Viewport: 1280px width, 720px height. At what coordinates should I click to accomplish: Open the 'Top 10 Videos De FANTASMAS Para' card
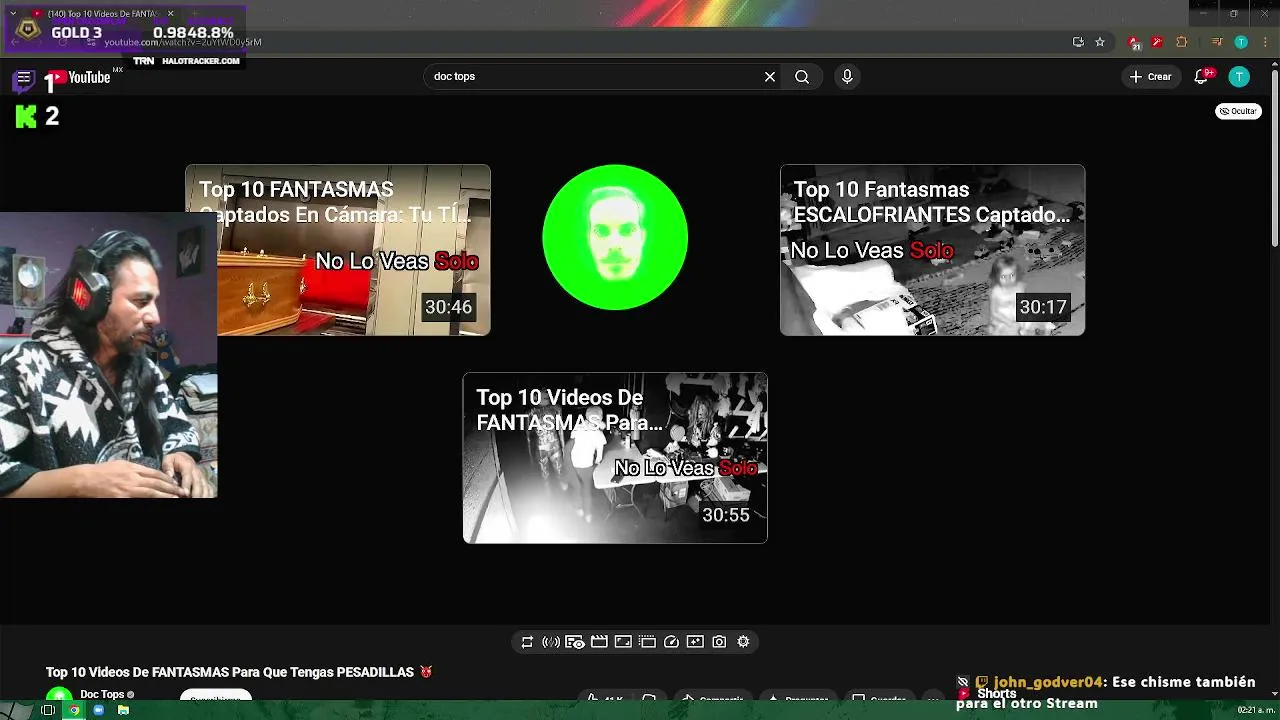[x=615, y=458]
